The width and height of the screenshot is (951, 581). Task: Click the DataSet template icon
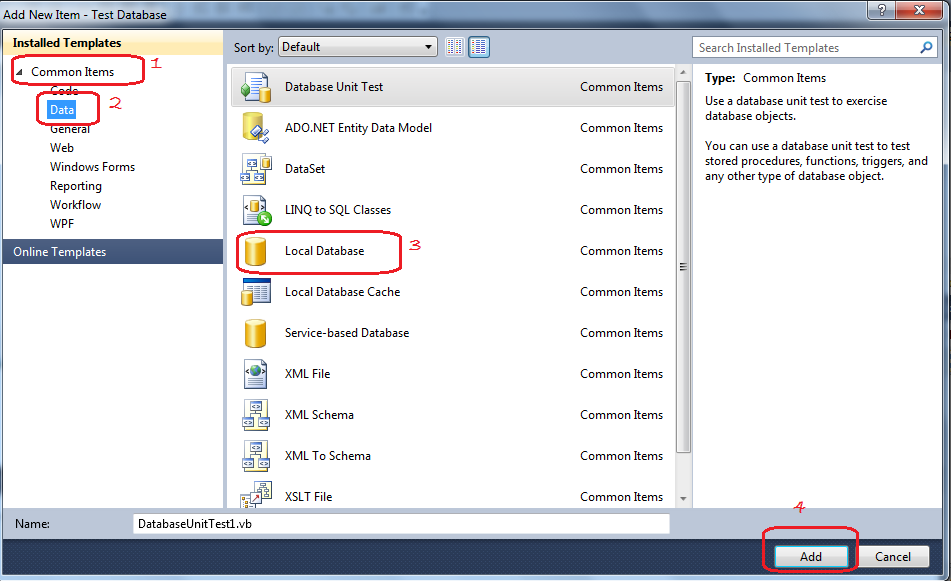click(x=255, y=169)
